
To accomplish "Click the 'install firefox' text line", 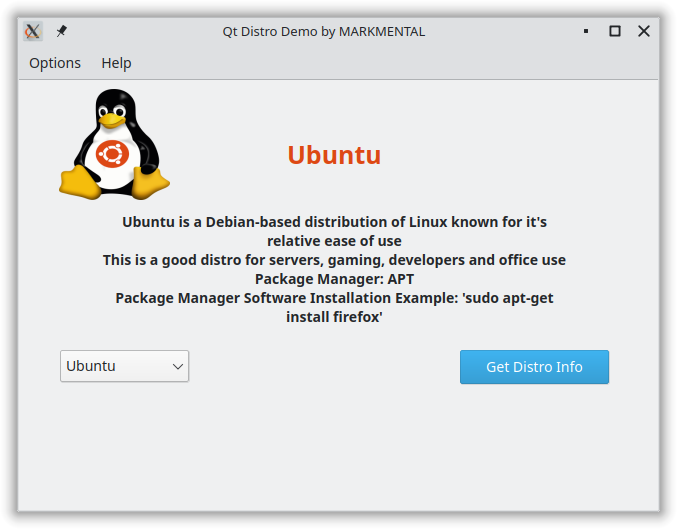I will 334,317.
